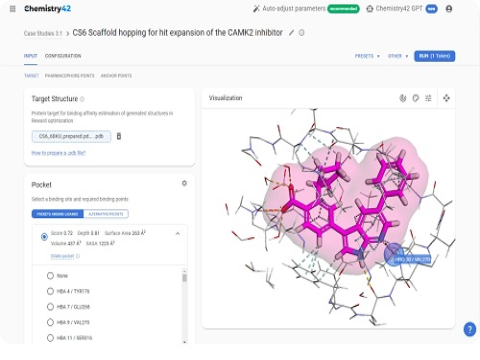This screenshot has height=360, width=480.
Task: Switch to the Configuration tab
Action: pos(63,56)
